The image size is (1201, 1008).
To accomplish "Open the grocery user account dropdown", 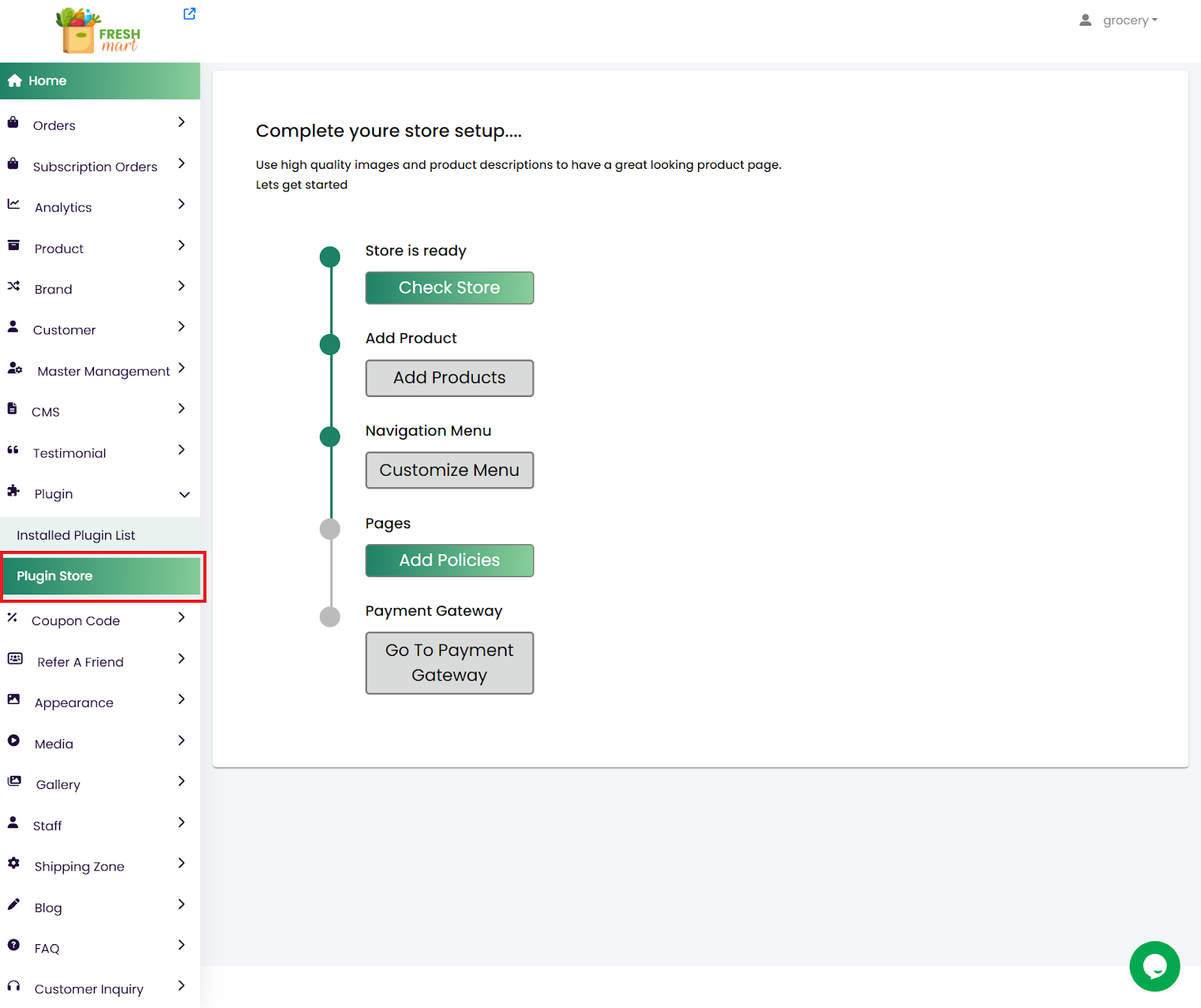I will tap(1118, 20).
